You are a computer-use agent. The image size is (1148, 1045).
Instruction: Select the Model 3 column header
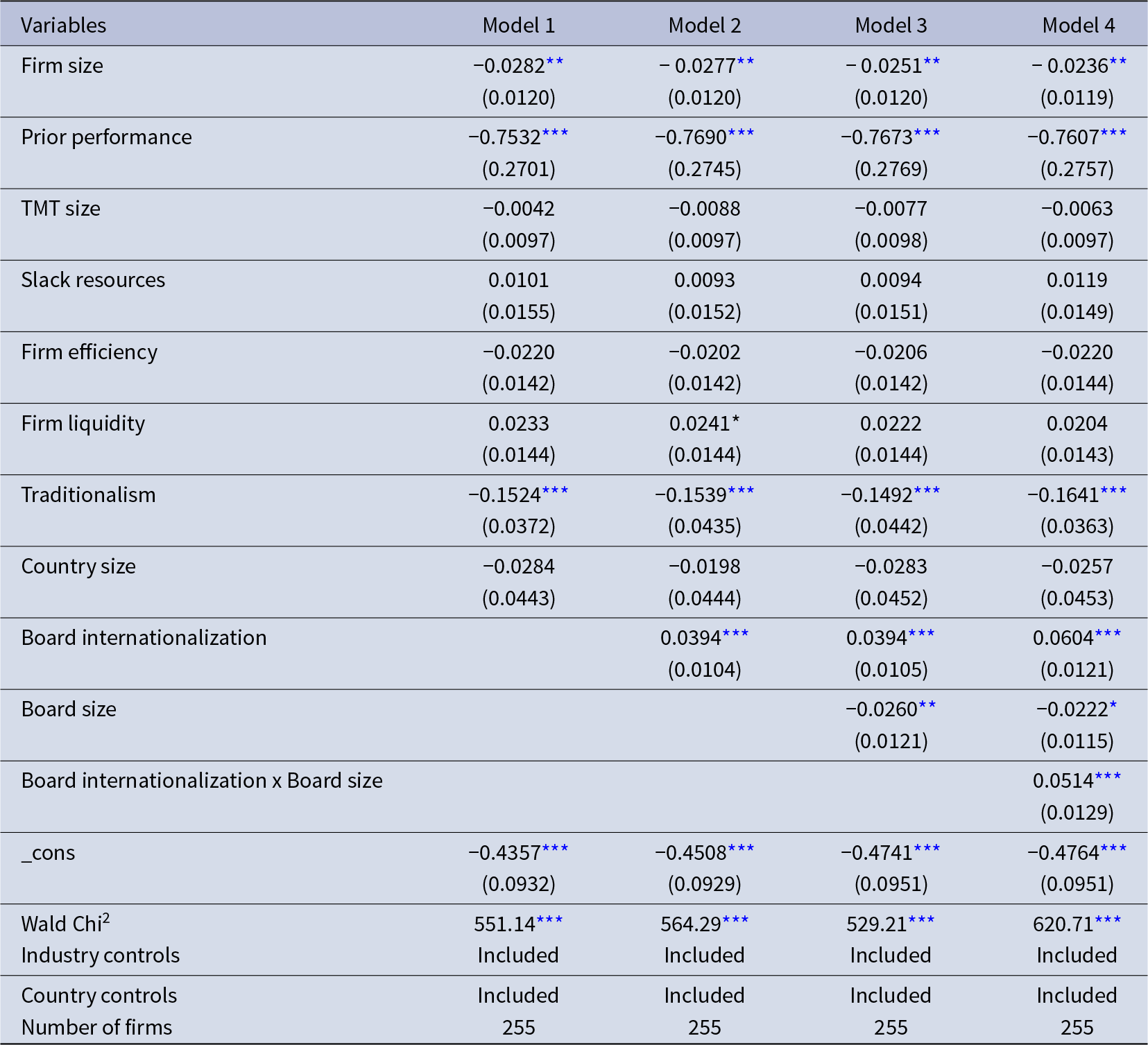click(x=891, y=26)
